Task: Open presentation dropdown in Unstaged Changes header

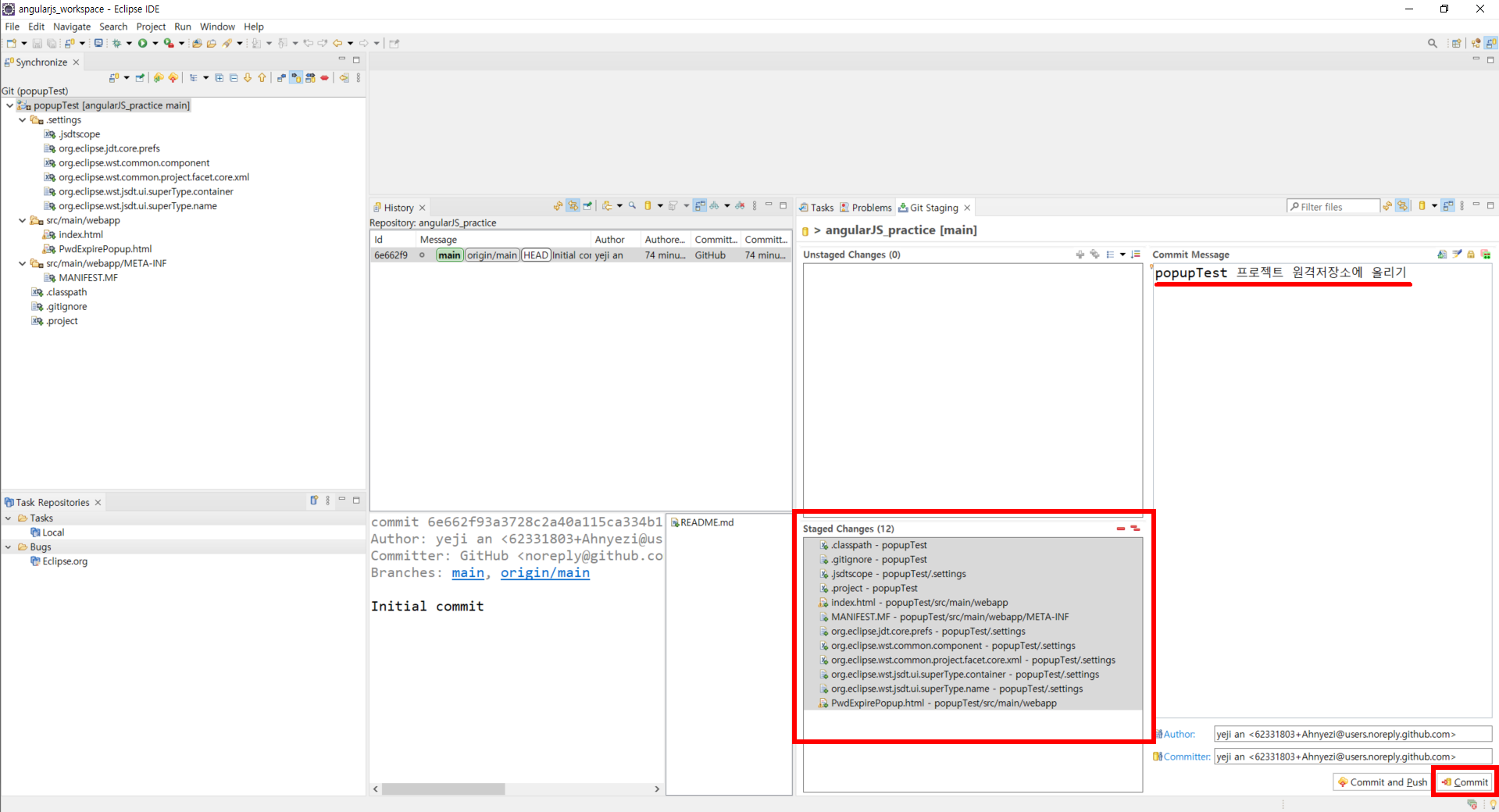Action: coord(1122,255)
